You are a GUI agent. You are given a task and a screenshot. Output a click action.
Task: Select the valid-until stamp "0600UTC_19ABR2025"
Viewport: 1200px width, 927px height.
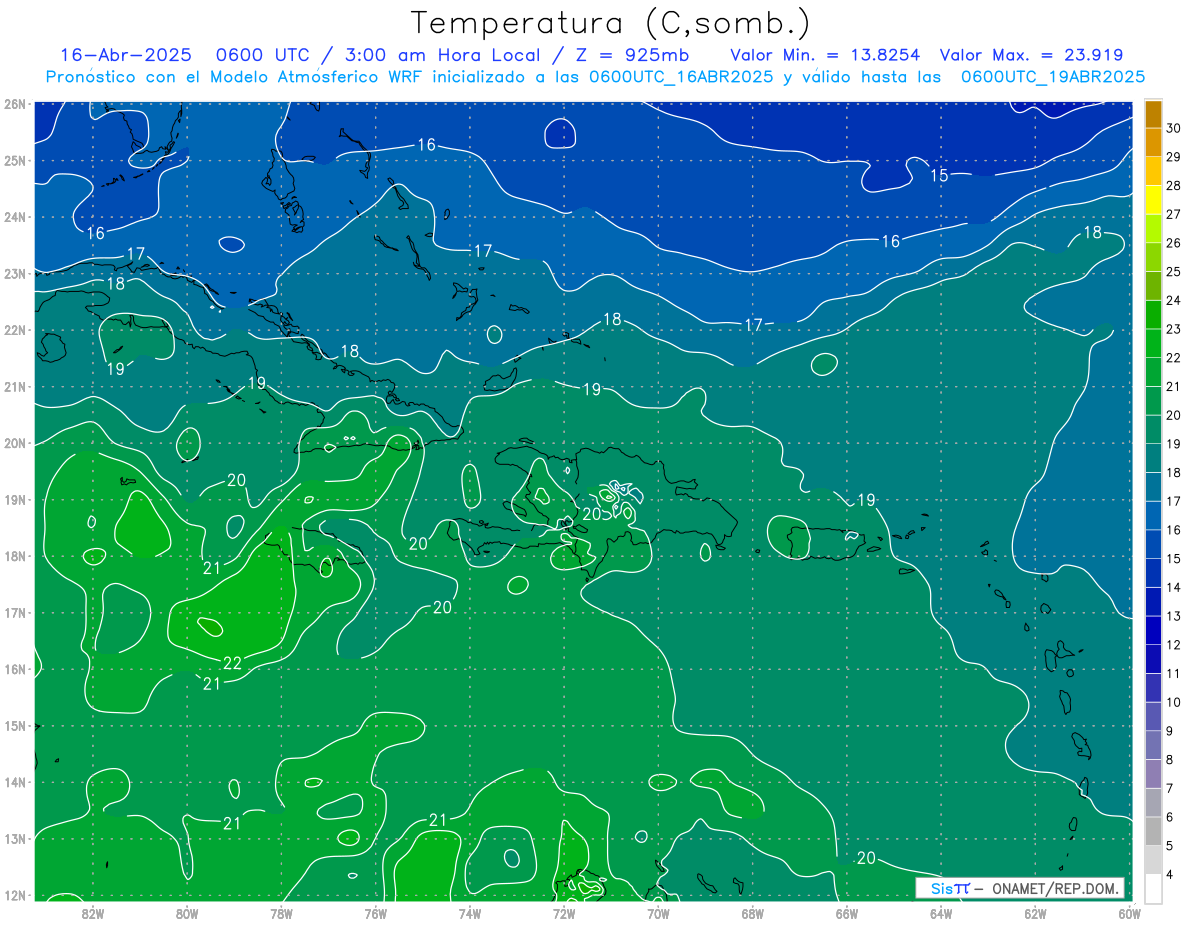coord(1052,76)
